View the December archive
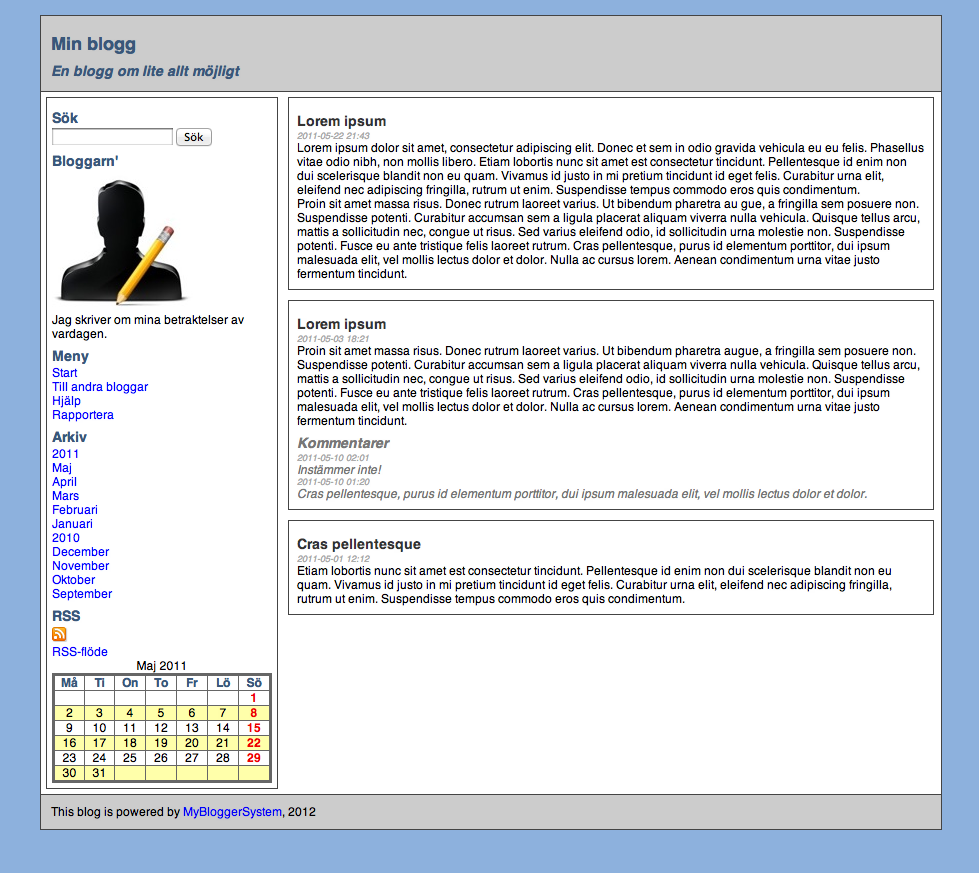979x873 pixels. click(x=81, y=552)
